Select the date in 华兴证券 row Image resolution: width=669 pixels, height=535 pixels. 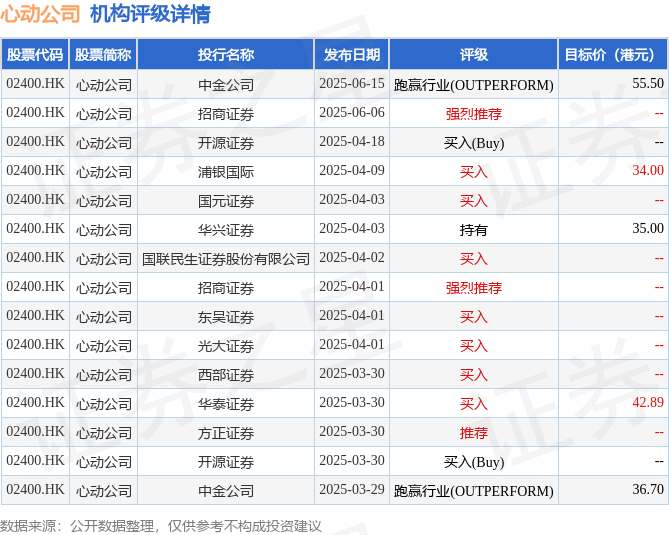pyautogui.click(x=352, y=229)
